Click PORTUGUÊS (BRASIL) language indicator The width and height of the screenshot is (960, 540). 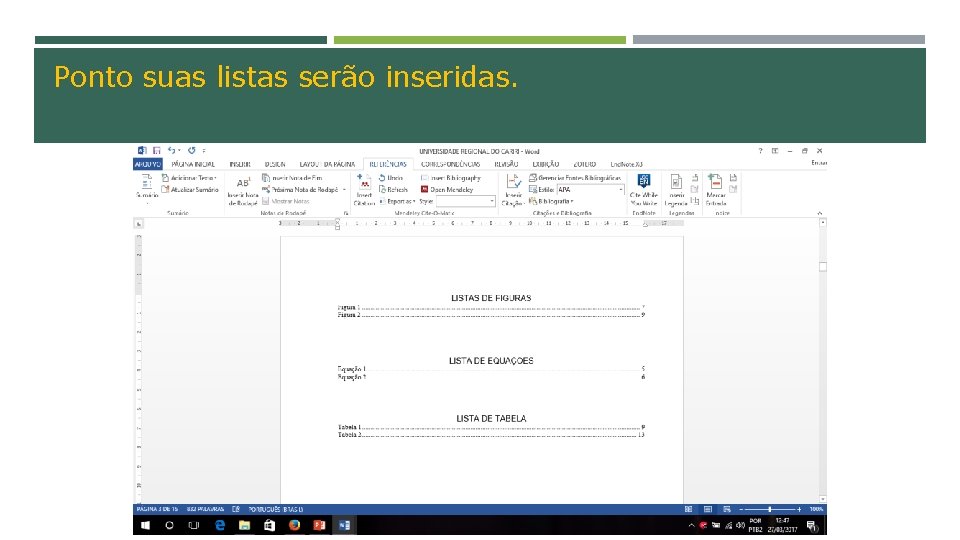click(276, 509)
